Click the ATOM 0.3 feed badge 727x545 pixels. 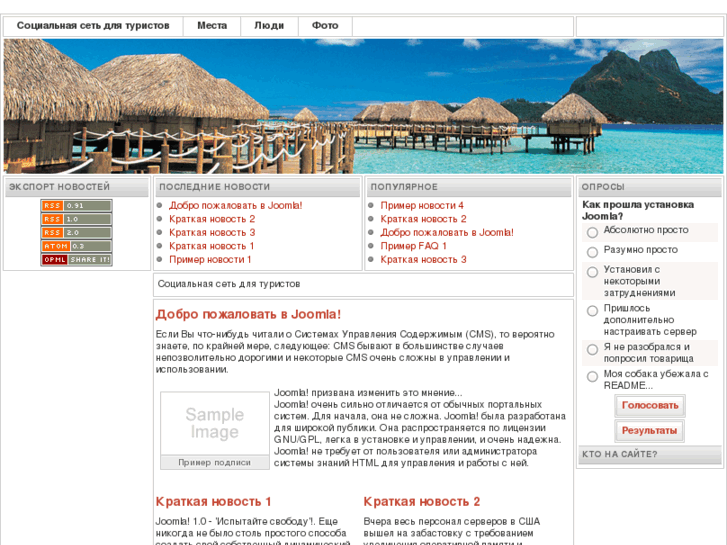(x=77, y=246)
